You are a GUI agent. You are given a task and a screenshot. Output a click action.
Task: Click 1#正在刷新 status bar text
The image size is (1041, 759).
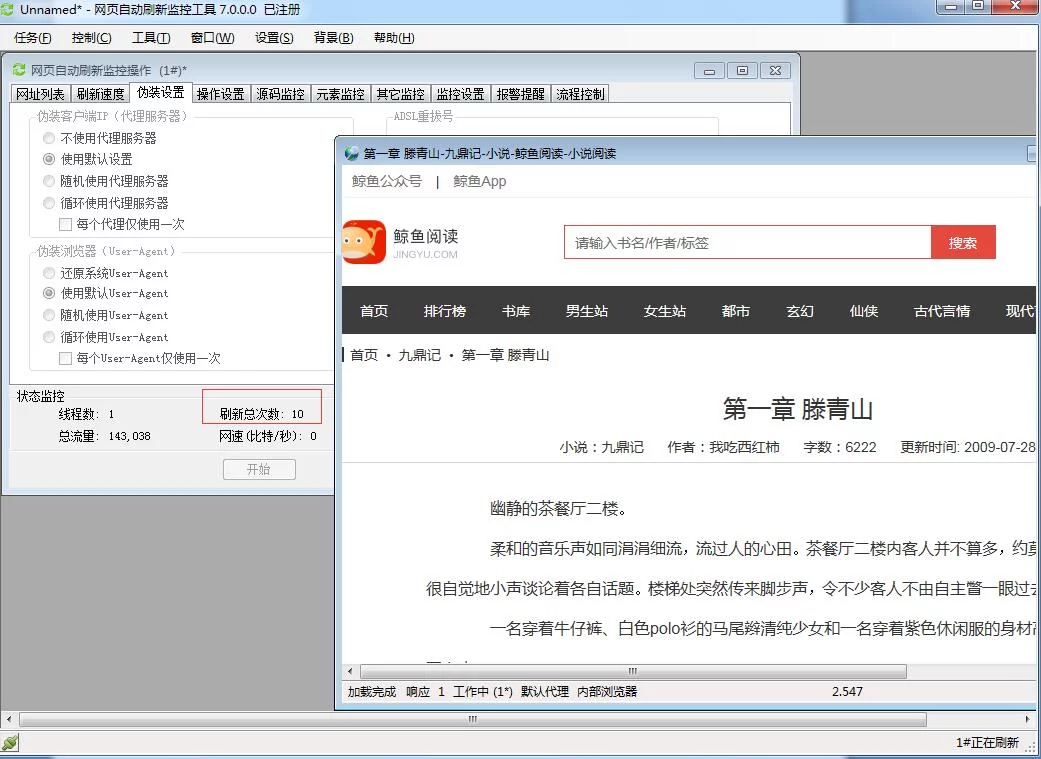pos(987,742)
